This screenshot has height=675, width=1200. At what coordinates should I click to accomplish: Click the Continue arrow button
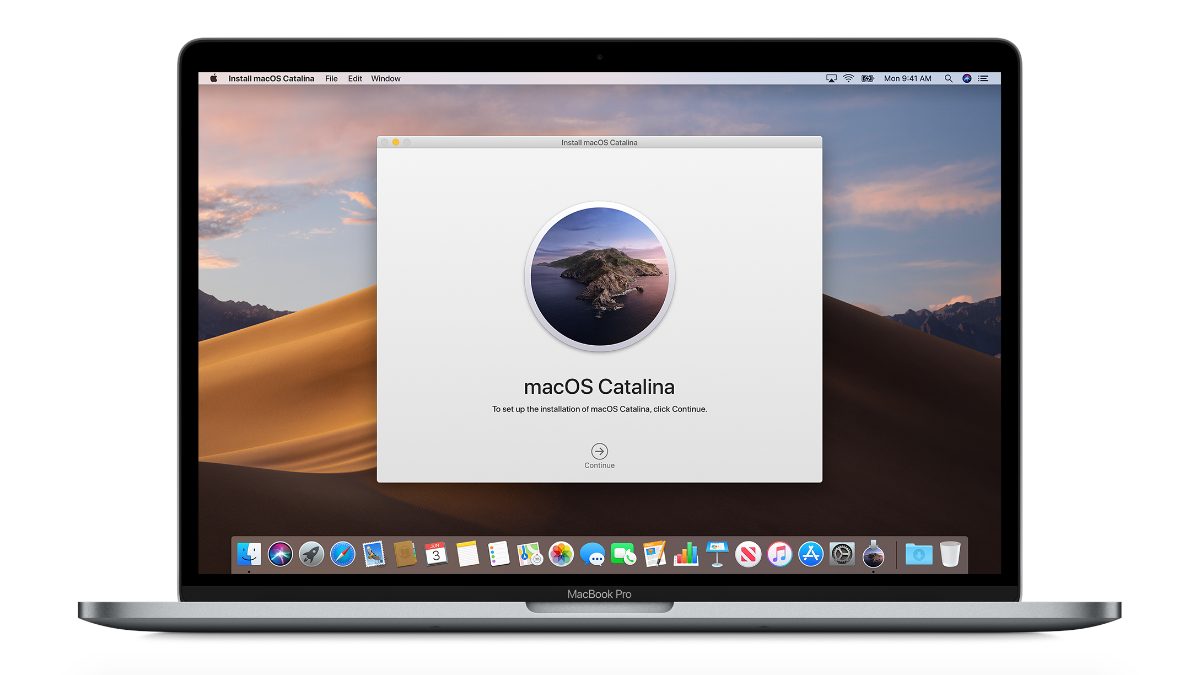click(599, 451)
